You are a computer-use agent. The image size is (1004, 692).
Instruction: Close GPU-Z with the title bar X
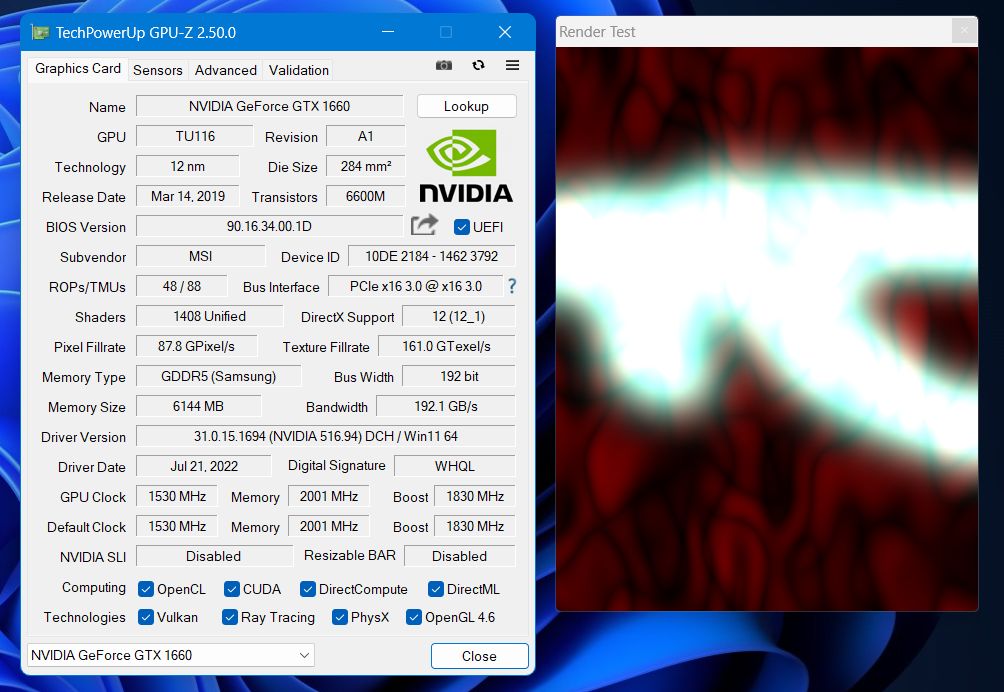click(505, 31)
